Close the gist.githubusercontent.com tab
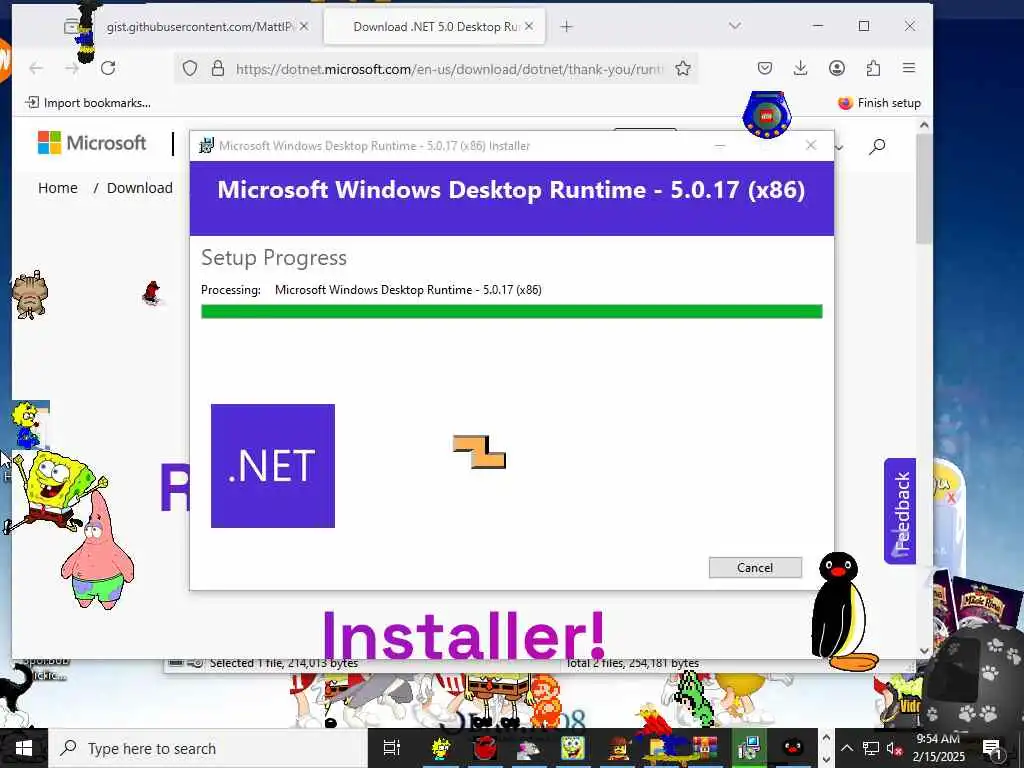Viewport: 1024px width, 768px height. tap(304, 27)
